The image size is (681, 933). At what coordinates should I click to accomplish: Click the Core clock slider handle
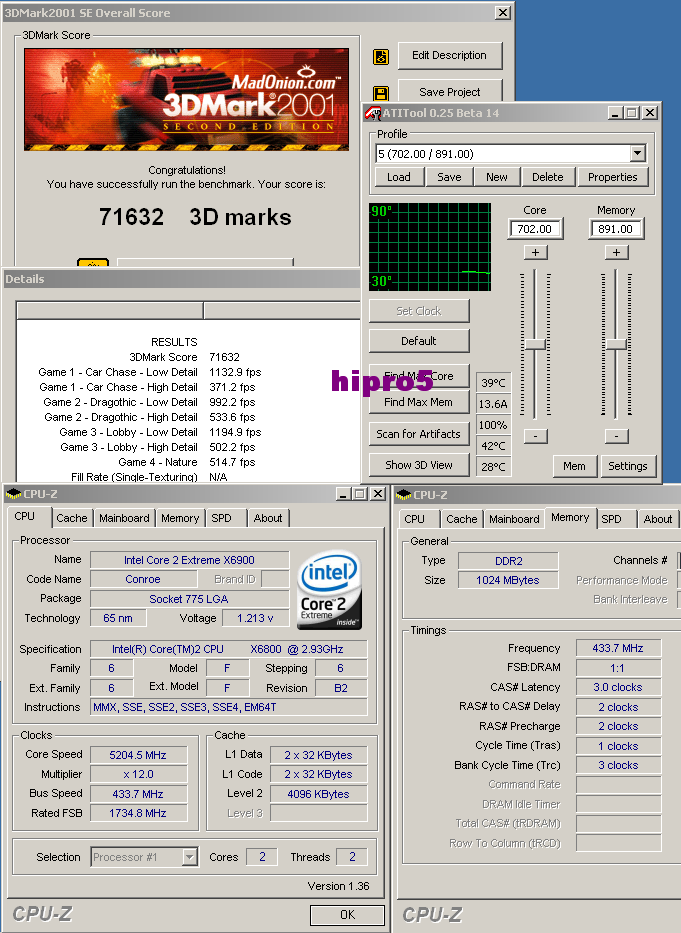click(x=535, y=344)
